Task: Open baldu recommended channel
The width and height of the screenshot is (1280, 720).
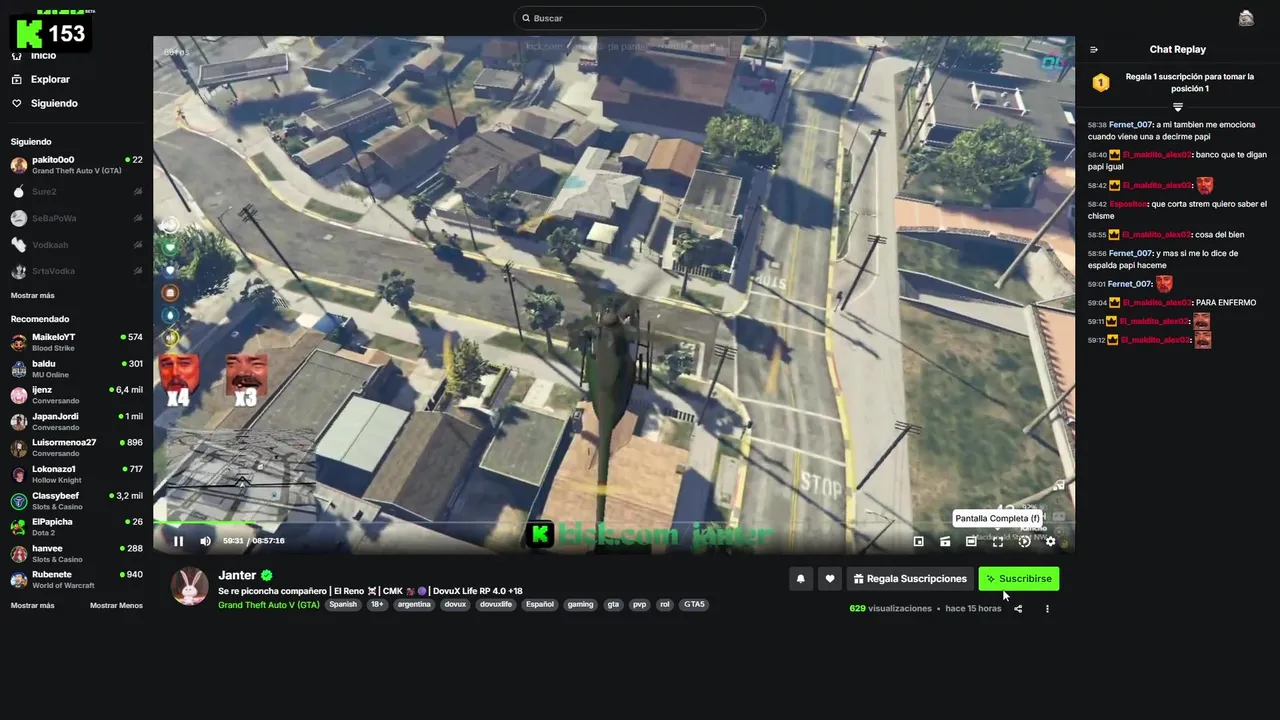Action: coord(77,369)
